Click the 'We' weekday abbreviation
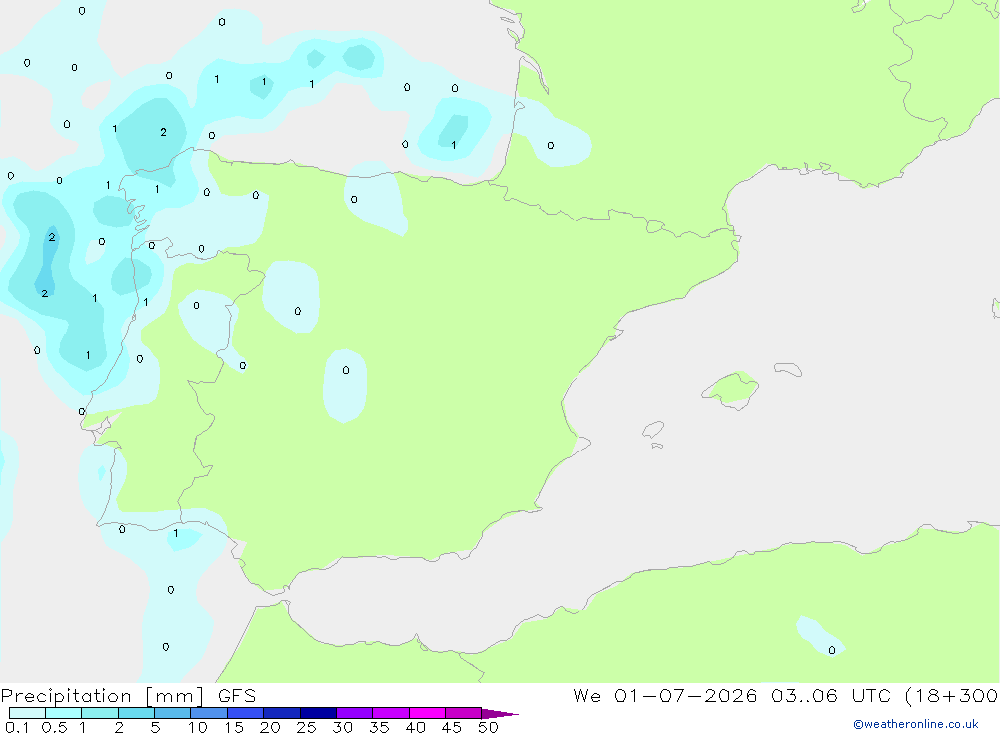This screenshot has height=733, width=1000. tap(587, 696)
